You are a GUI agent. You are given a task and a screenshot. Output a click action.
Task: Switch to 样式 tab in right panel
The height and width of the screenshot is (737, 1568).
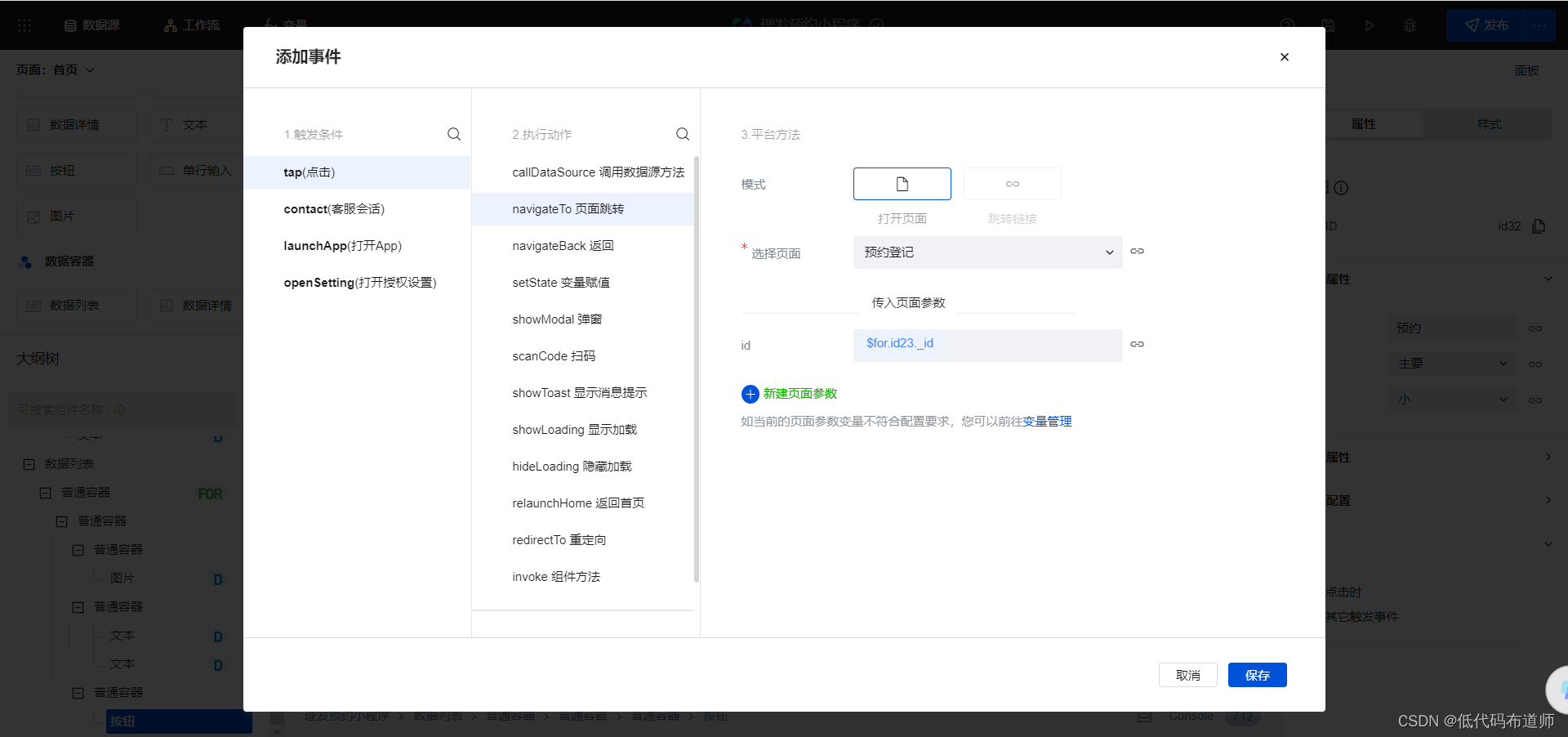click(1489, 124)
